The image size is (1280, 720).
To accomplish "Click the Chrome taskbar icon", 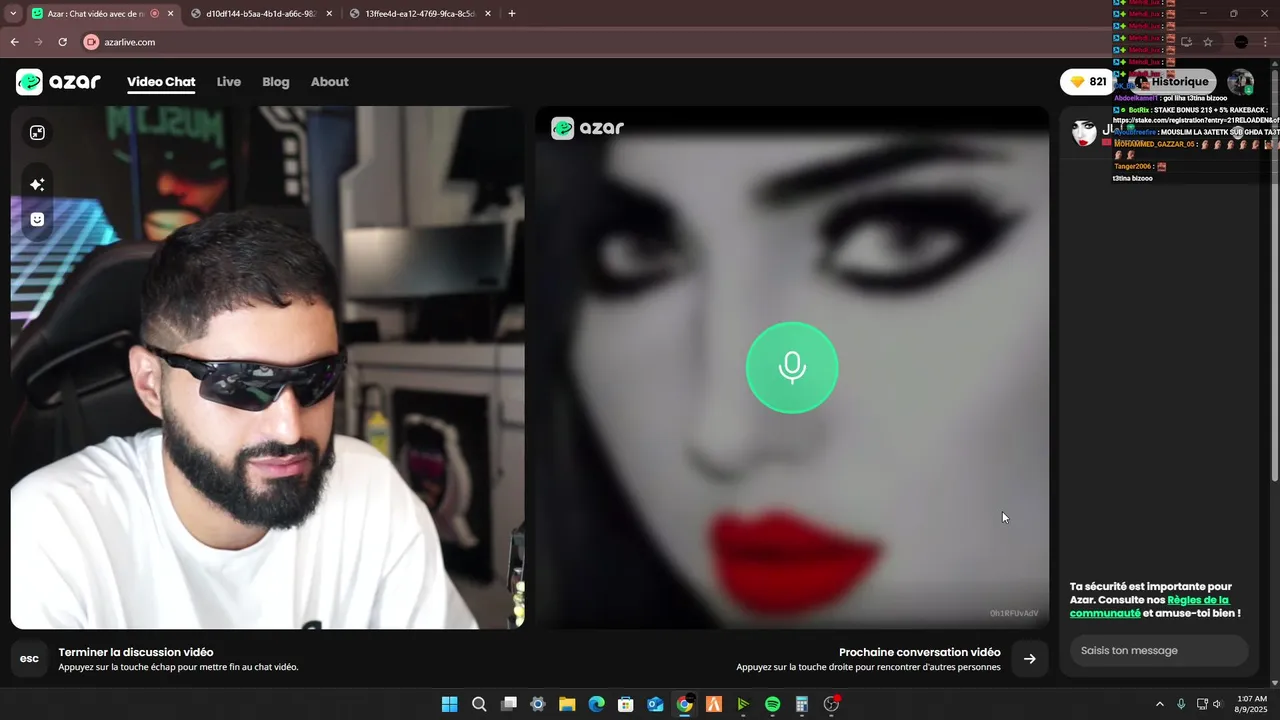I will [684, 704].
